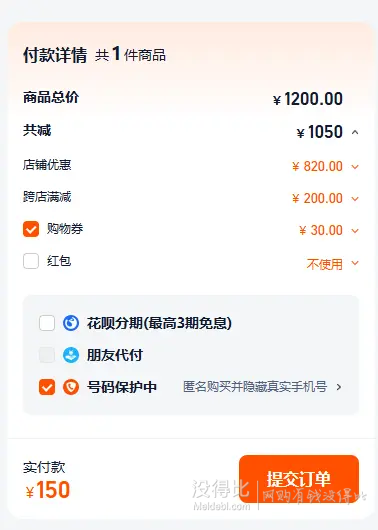Select the 花呗分期(最高3期免息) option text
The height and width of the screenshot is (530, 378).
point(159,323)
